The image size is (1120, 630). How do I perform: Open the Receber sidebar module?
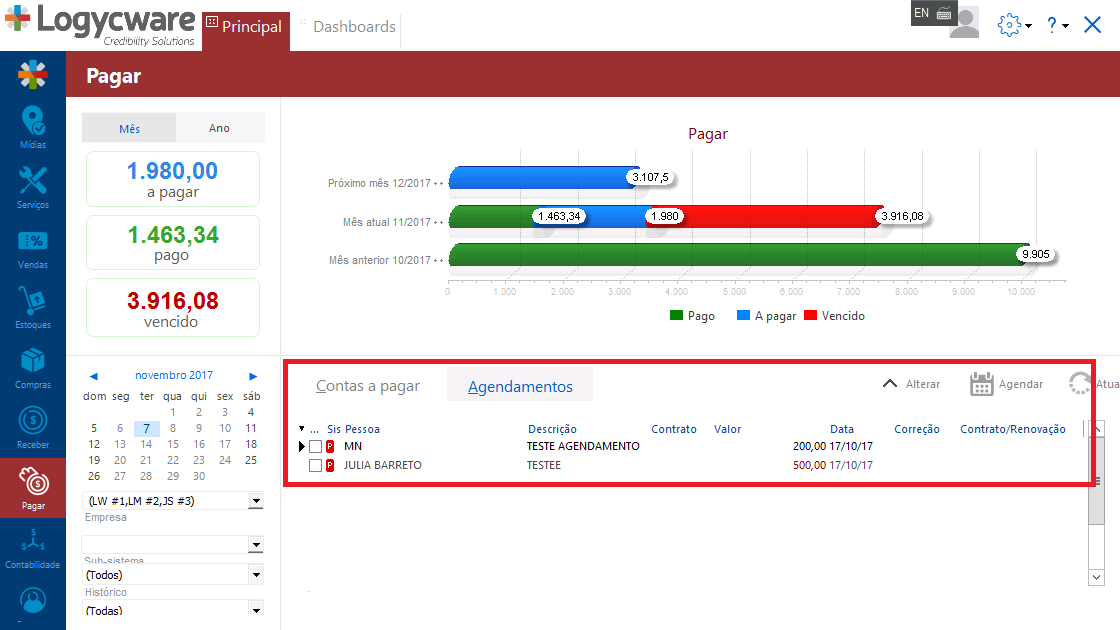coord(33,427)
